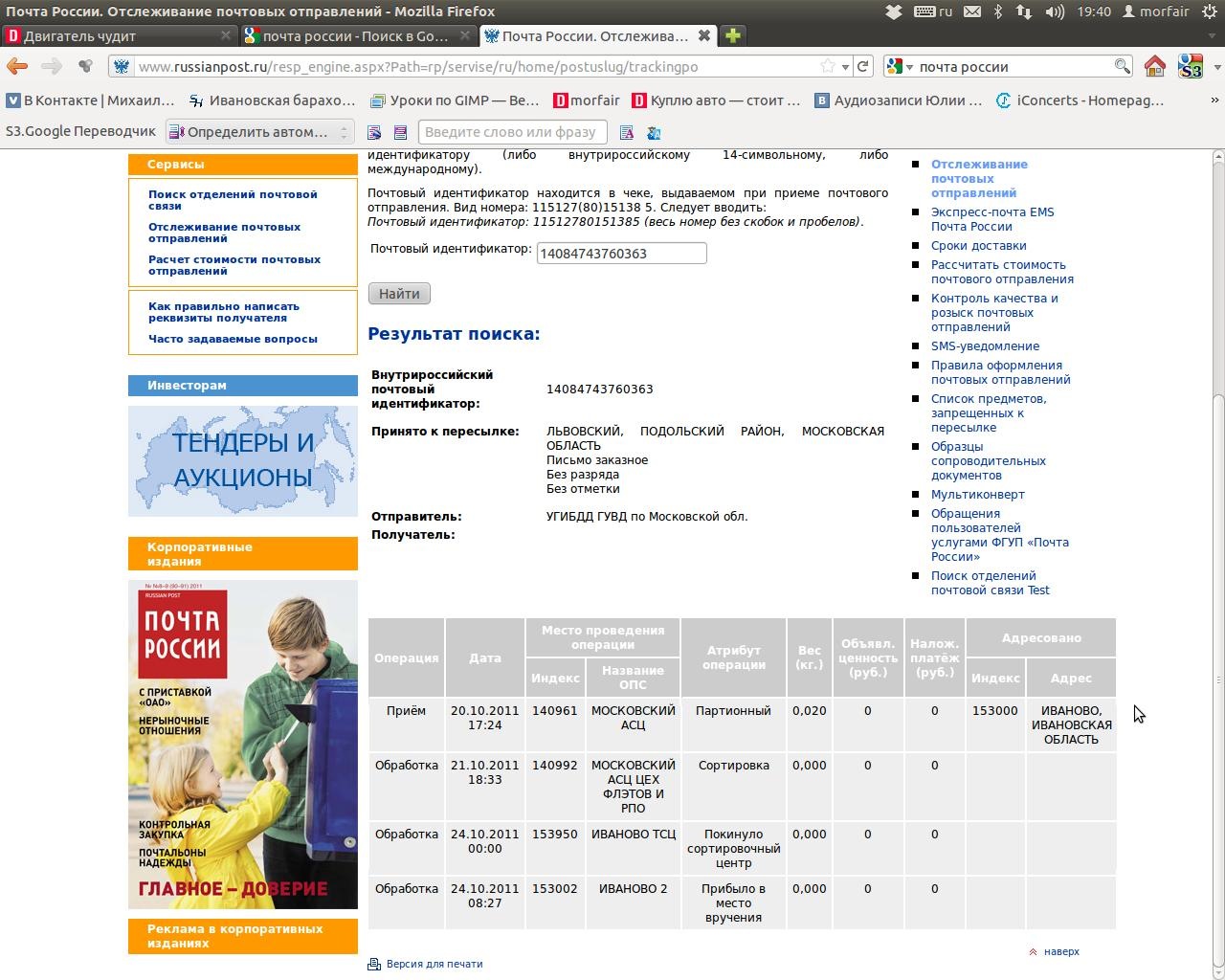The image size is (1225, 980).
Task: Go forward with the Forward arrow button
Action: [x=52, y=66]
